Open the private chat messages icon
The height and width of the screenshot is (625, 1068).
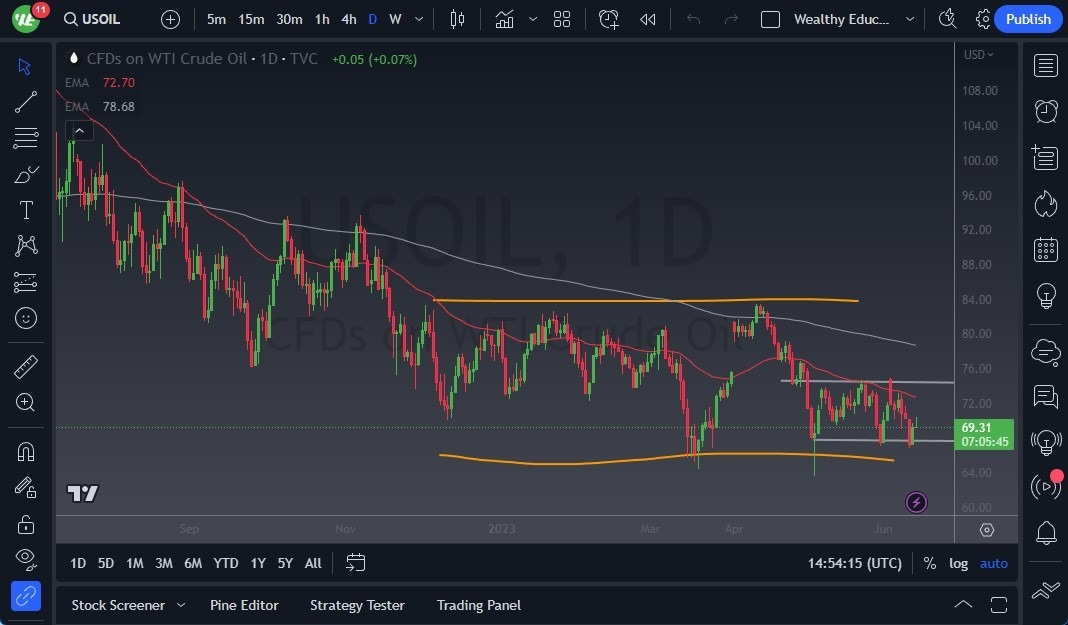tap(1046, 396)
